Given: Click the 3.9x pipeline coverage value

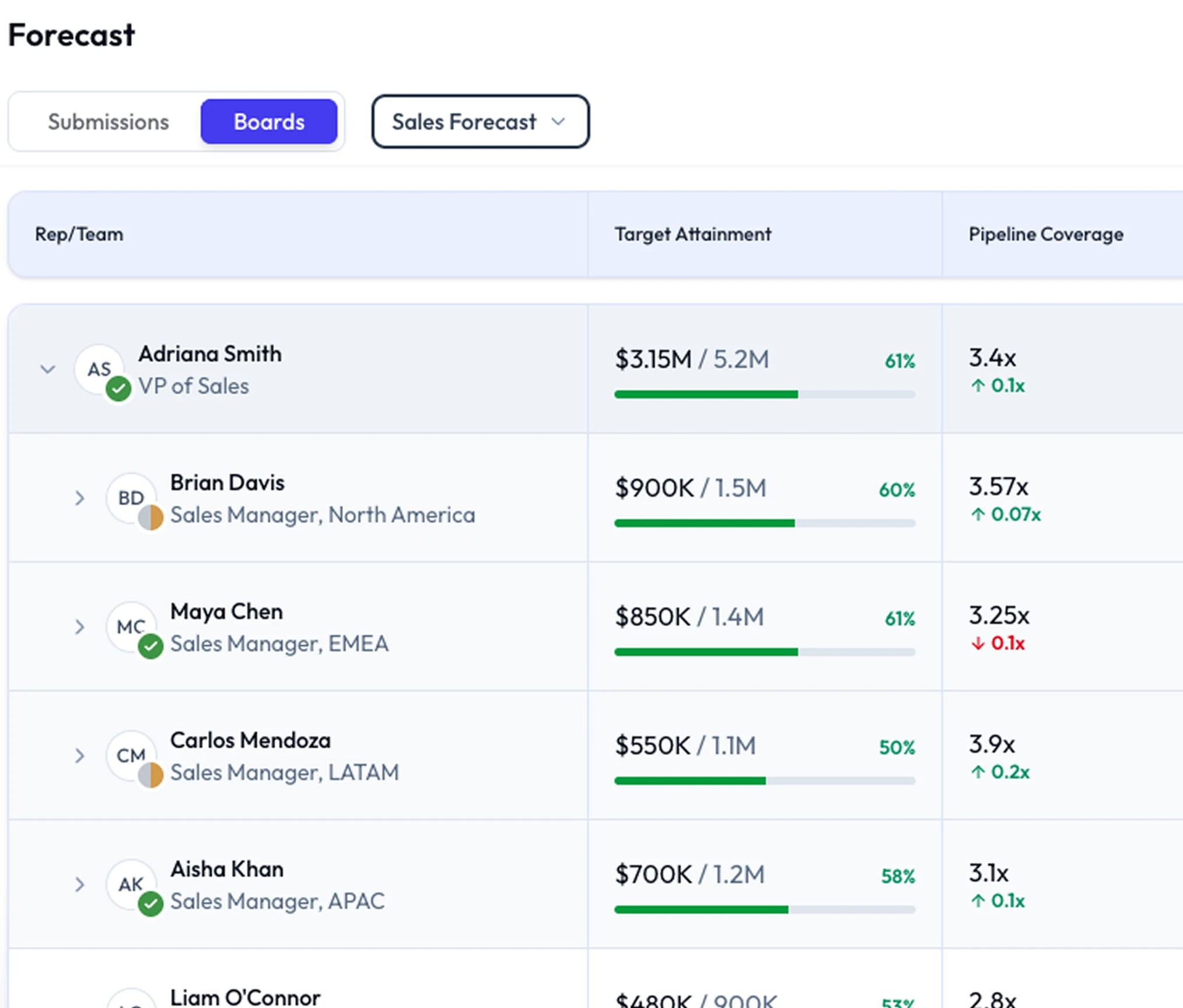Looking at the screenshot, I should [x=992, y=744].
